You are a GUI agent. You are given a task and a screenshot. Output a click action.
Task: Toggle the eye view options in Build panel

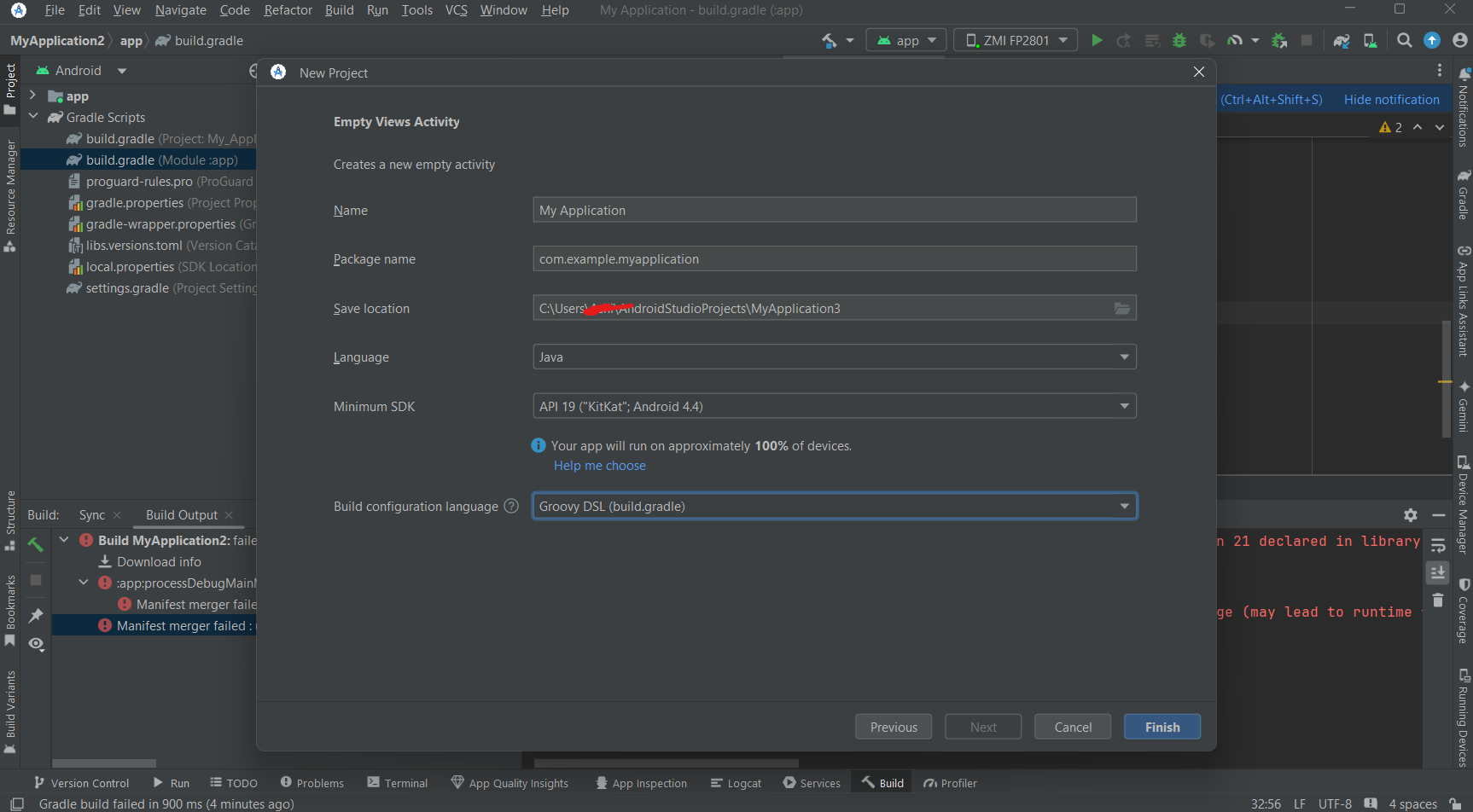pyautogui.click(x=36, y=644)
